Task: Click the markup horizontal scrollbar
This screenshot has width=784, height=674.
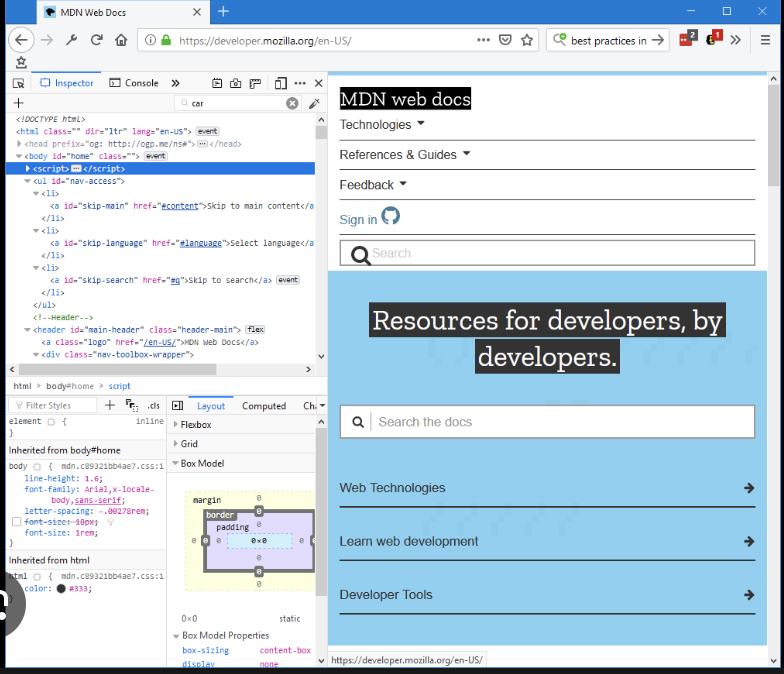Action: click(118, 370)
